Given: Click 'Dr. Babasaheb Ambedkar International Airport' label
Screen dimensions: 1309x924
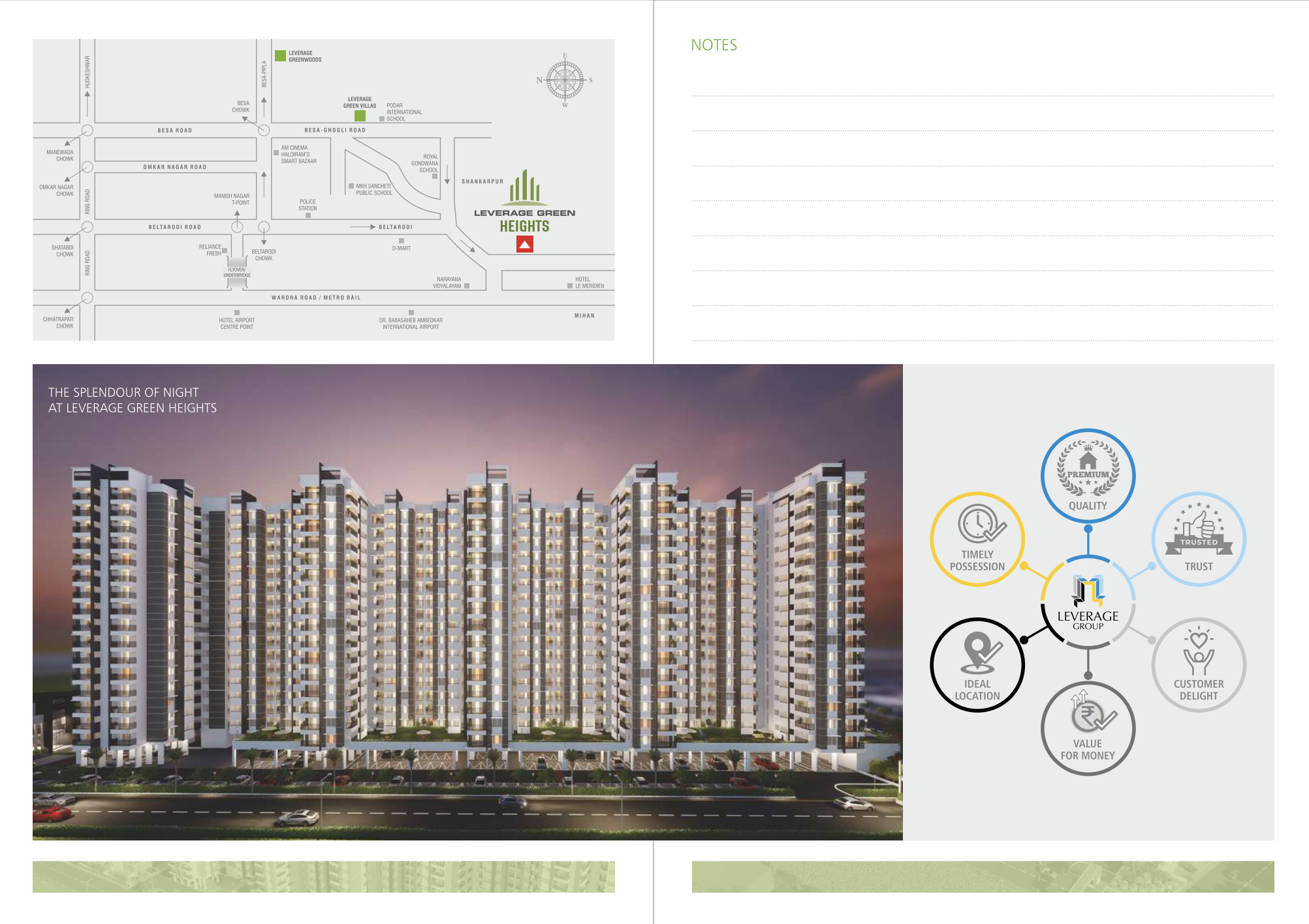Looking at the screenshot, I should (x=411, y=324).
